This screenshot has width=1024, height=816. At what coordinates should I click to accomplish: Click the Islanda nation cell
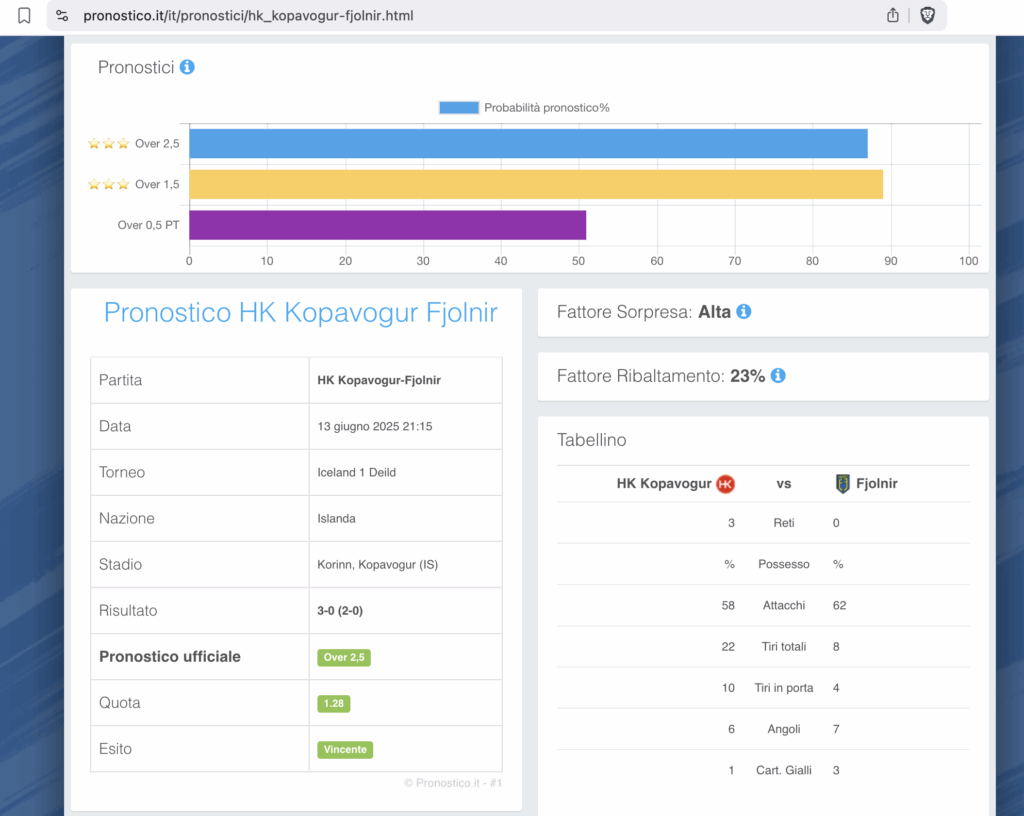coord(406,519)
